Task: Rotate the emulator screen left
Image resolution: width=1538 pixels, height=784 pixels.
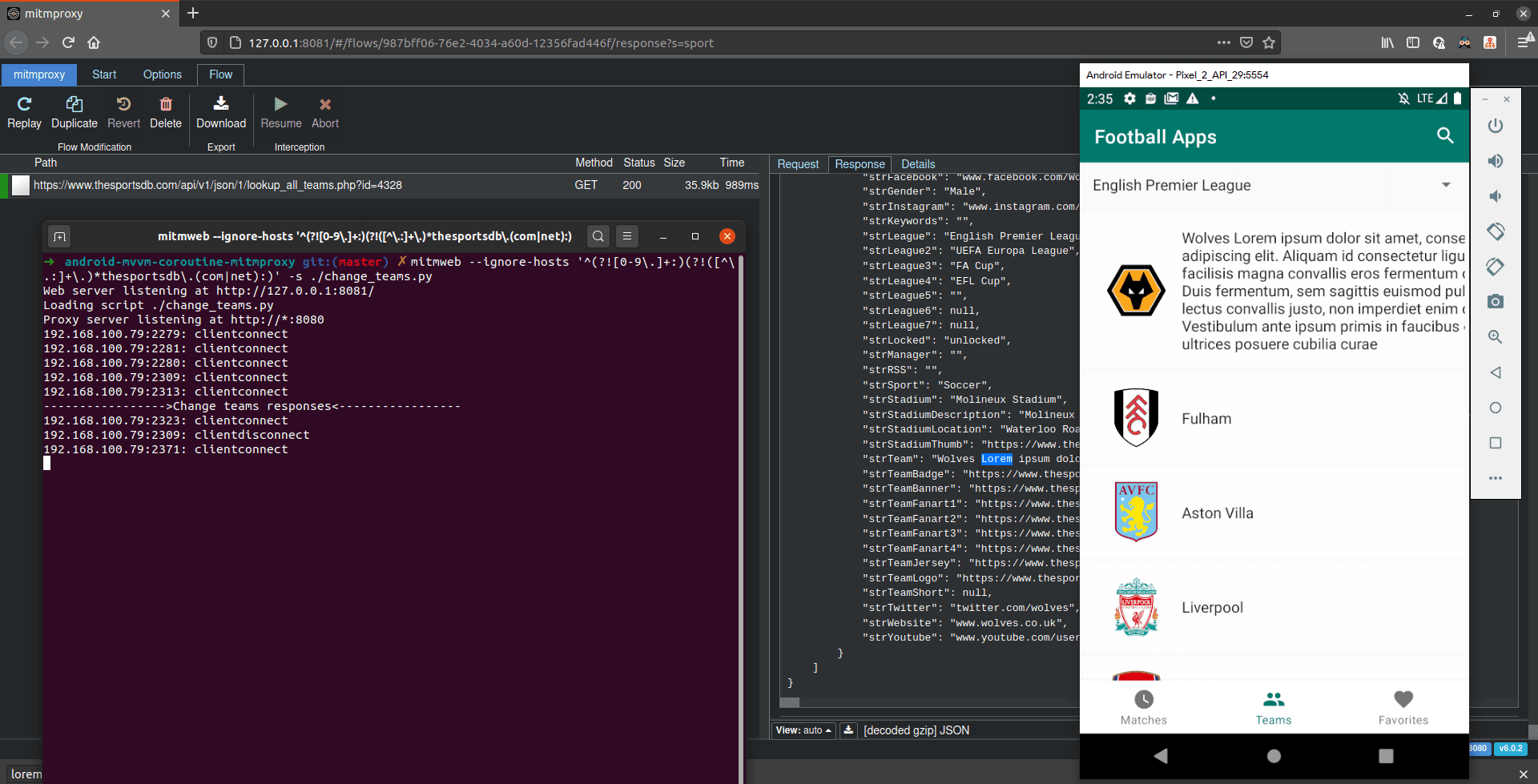Action: click(x=1495, y=231)
